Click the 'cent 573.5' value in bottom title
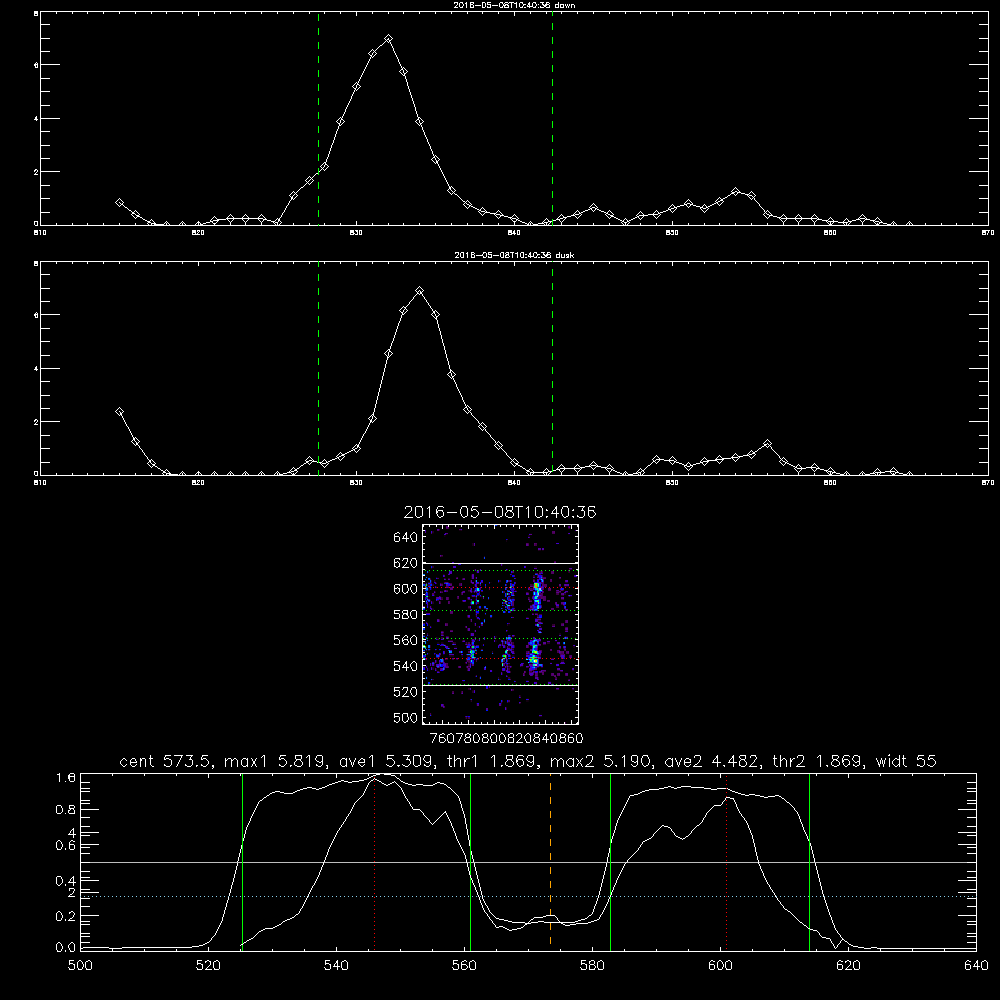1000x1000 pixels. coord(166,761)
